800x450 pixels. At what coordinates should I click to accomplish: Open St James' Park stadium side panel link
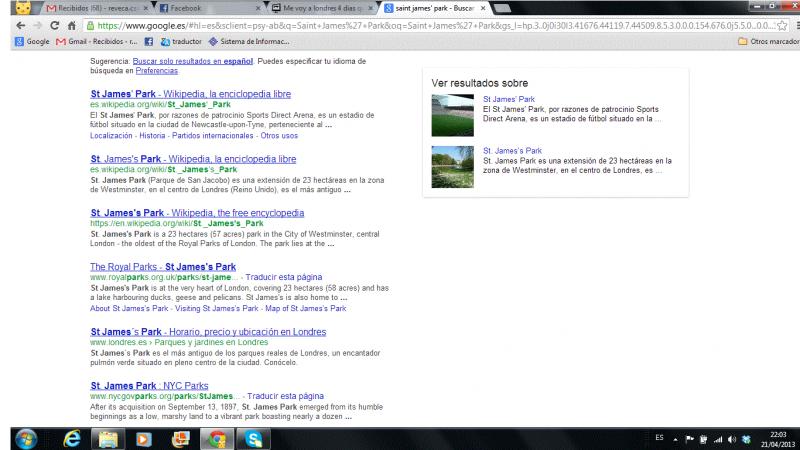tap(509, 99)
